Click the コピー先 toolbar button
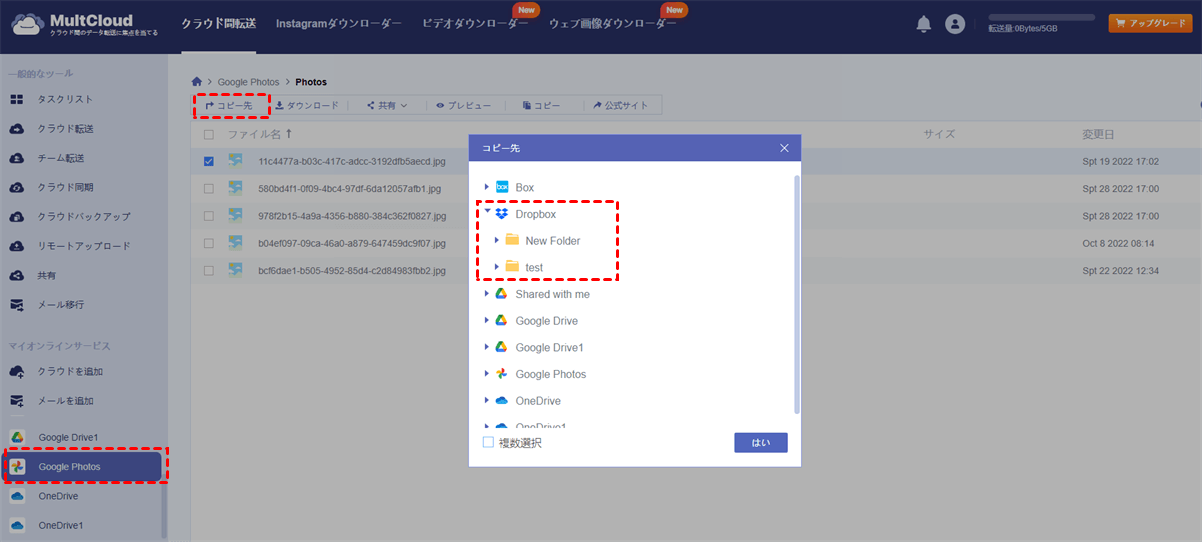1202x542 pixels. 229,105
